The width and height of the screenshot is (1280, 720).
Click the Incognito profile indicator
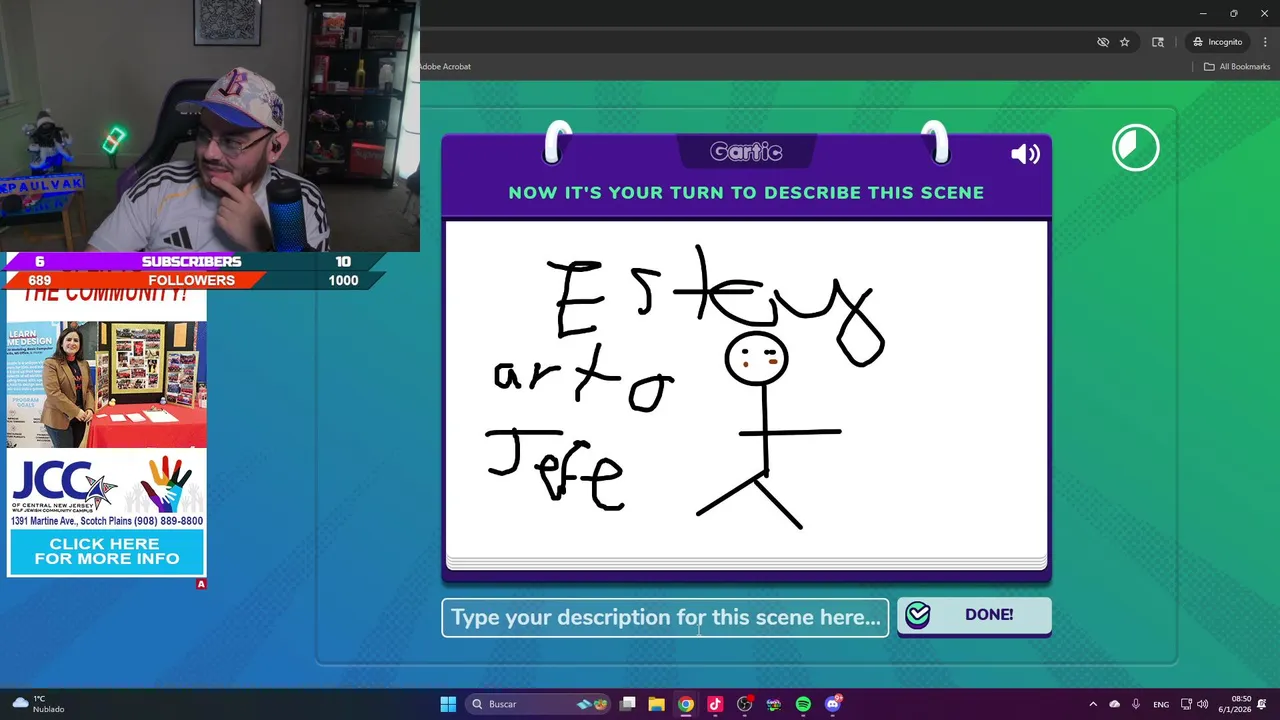pos(1217,42)
